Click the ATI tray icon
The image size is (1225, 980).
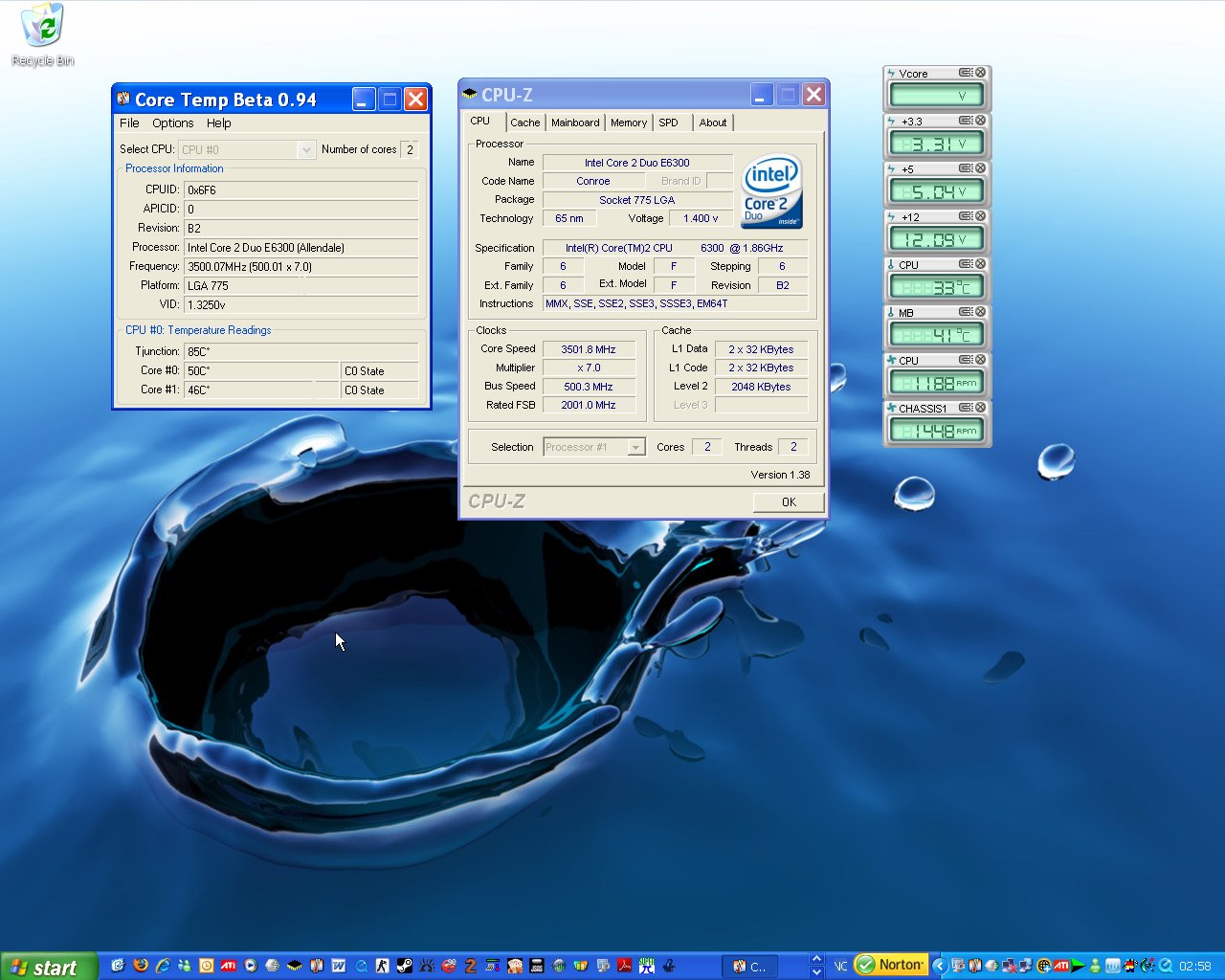tap(1060, 966)
